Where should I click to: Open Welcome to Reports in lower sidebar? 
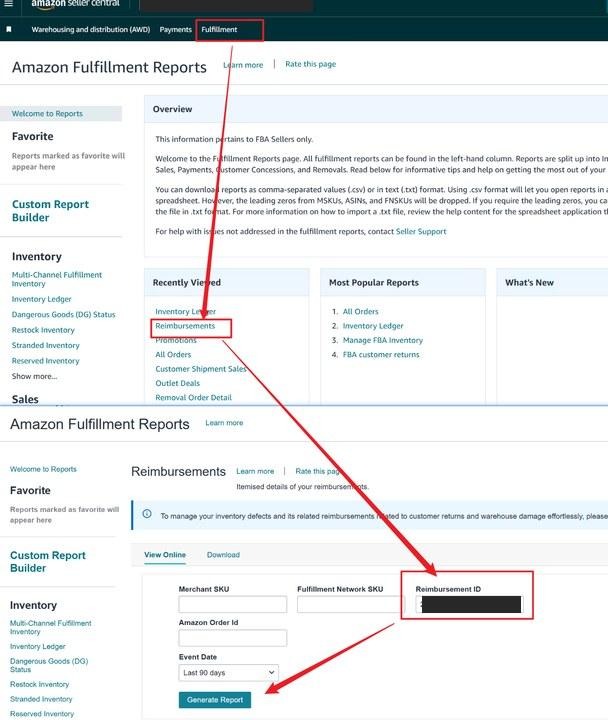(43, 469)
